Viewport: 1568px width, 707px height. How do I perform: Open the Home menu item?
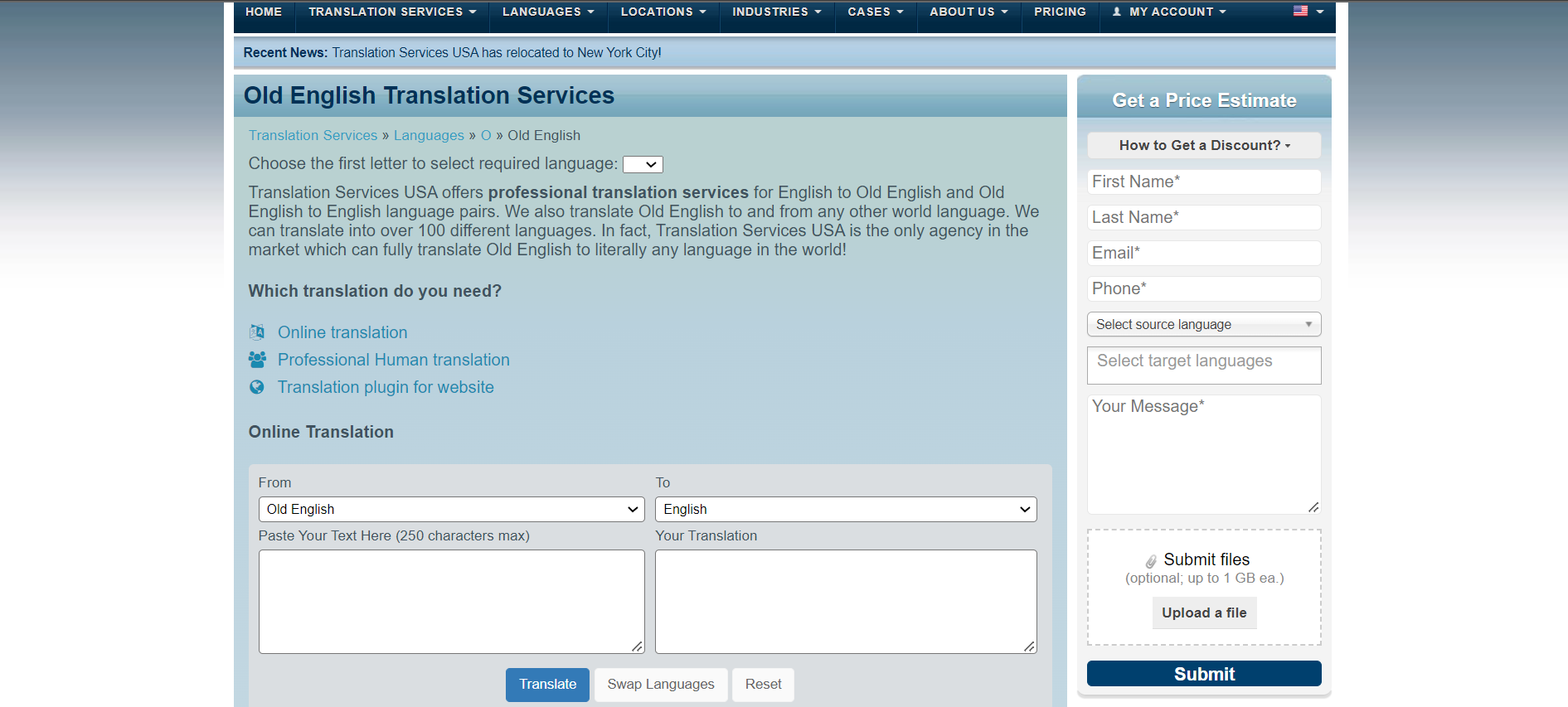(264, 12)
